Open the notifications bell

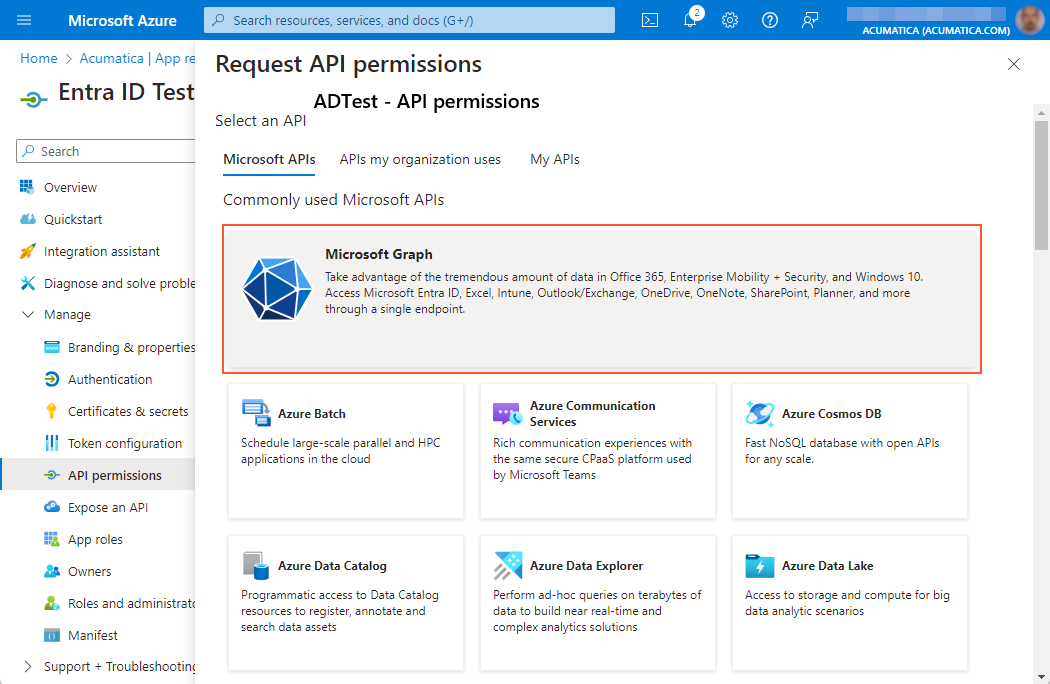pyautogui.click(x=690, y=19)
